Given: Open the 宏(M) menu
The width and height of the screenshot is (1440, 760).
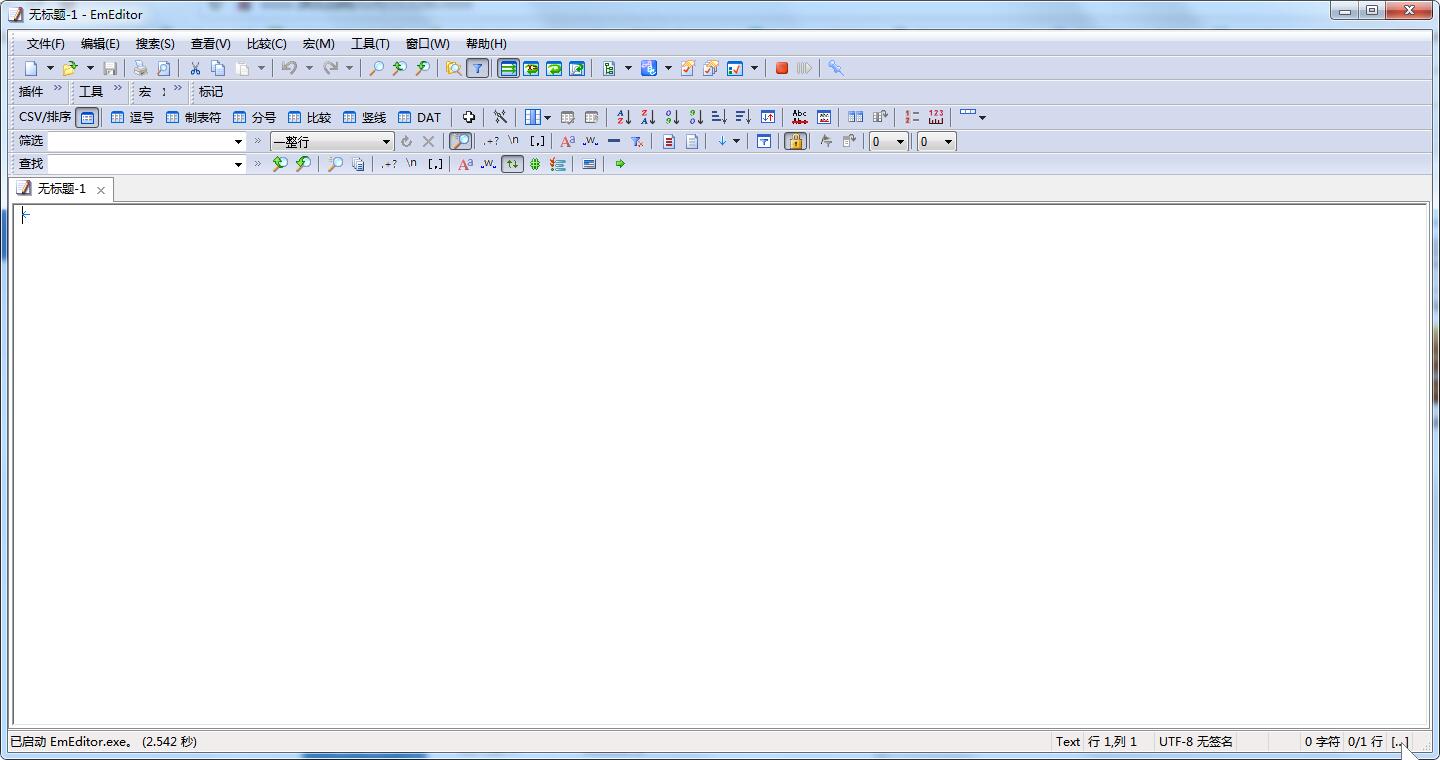Looking at the screenshot, I should tap(317, 43).
